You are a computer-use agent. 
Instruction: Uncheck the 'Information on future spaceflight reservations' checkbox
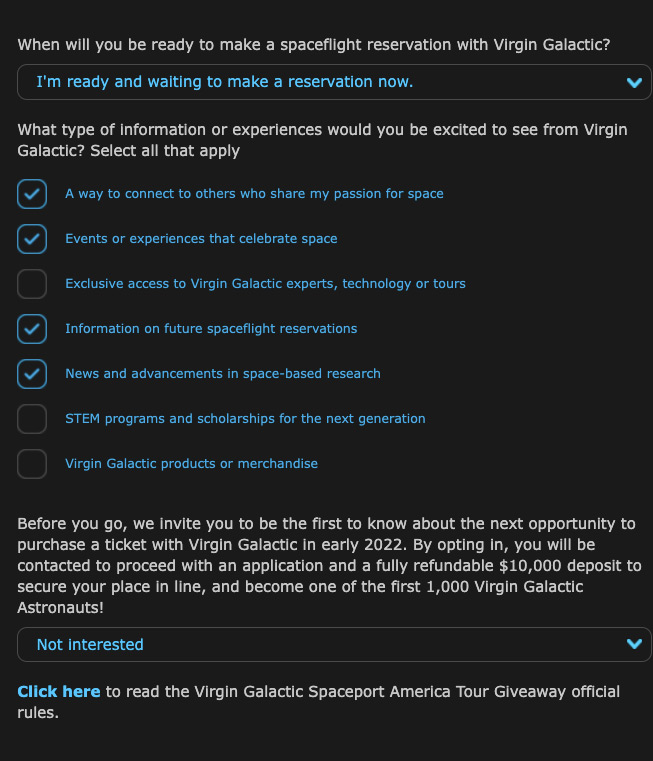pos(32,329)
